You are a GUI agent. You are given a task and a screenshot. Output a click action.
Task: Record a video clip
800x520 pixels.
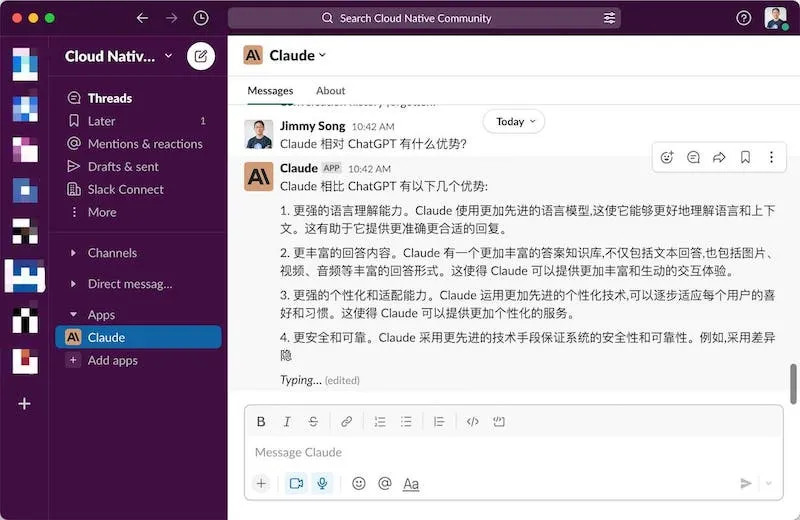click(296, 483)
